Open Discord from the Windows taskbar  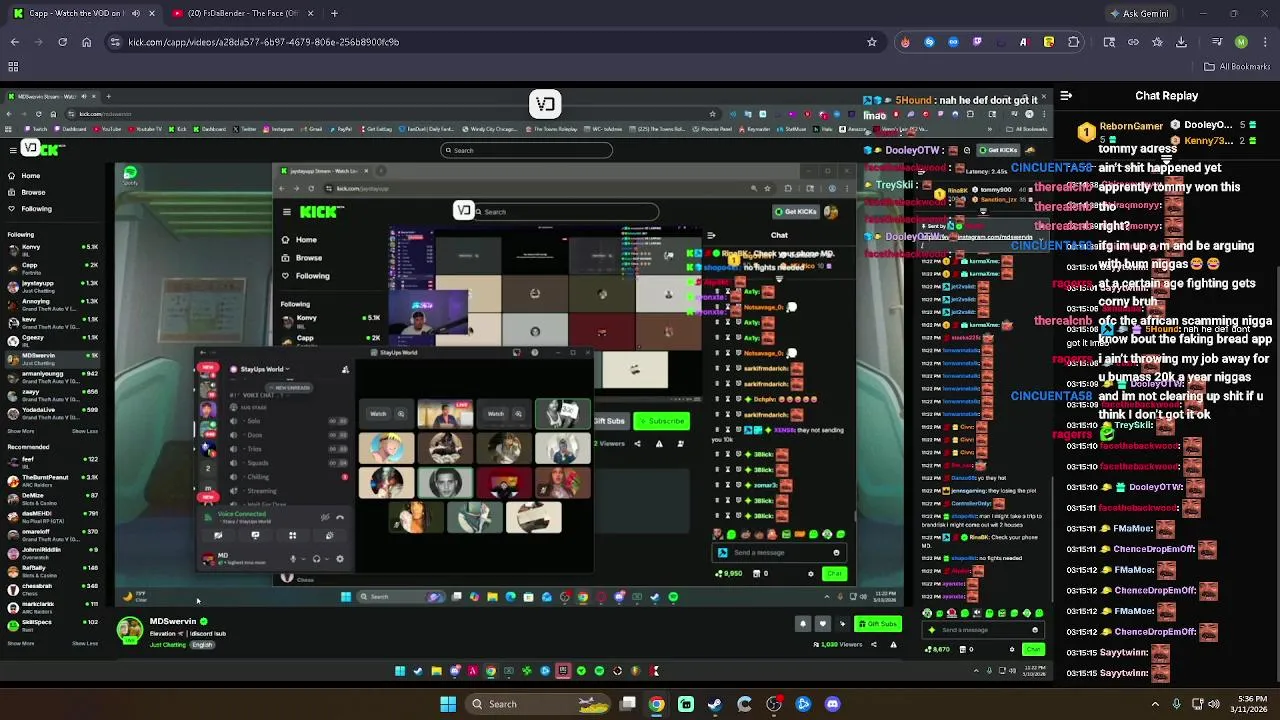832,704
